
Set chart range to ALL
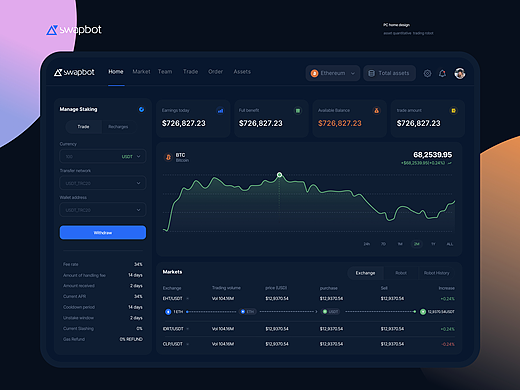pyautogui.click(x=450, y=244)
